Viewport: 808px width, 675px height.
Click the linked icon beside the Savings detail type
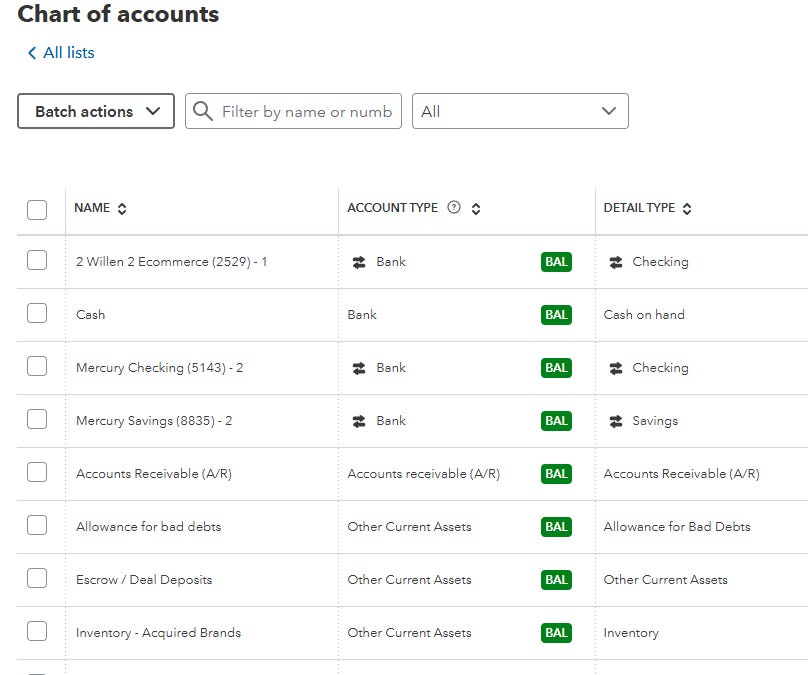[616, 421]
